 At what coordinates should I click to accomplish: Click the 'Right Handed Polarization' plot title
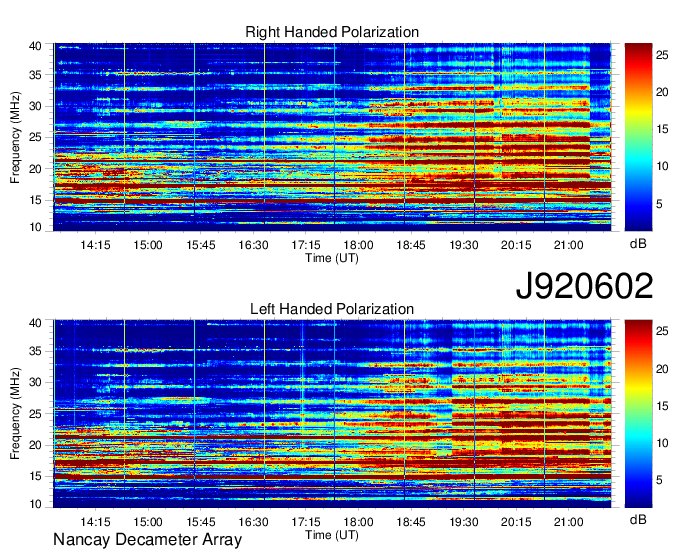click(332, 32)
